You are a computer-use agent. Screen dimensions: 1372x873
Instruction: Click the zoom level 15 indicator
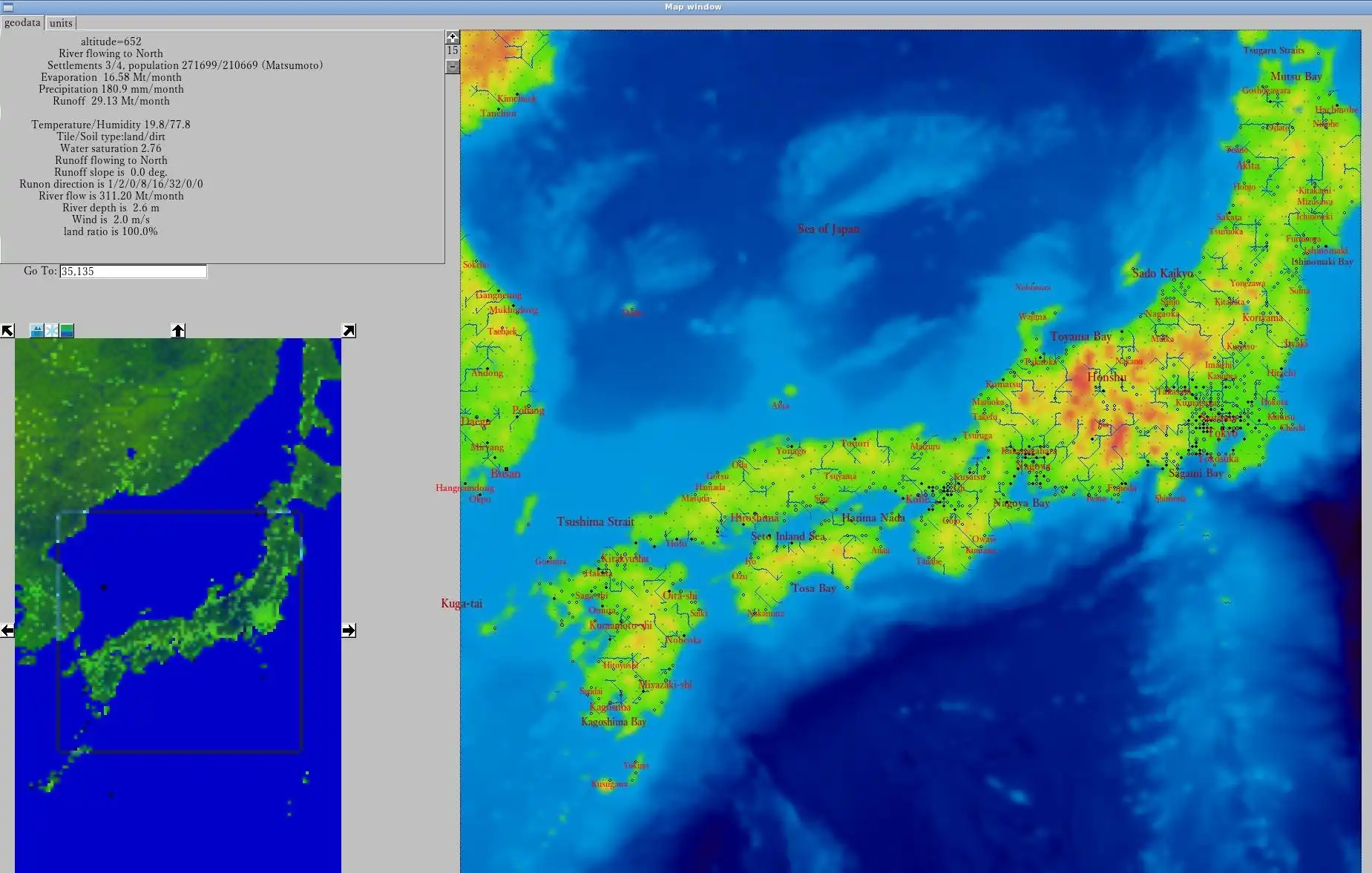click(x=453, y=51)
